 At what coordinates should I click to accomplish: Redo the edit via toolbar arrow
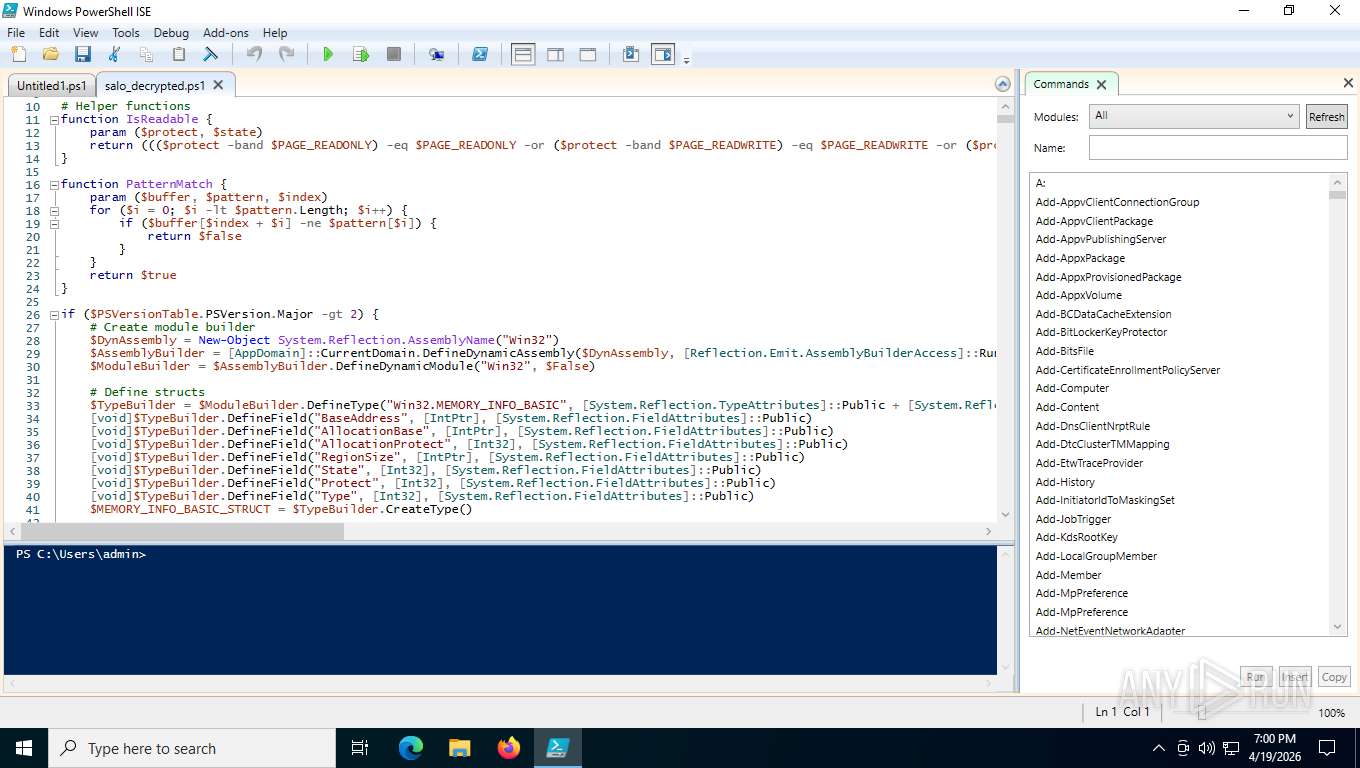coord(286,54)
